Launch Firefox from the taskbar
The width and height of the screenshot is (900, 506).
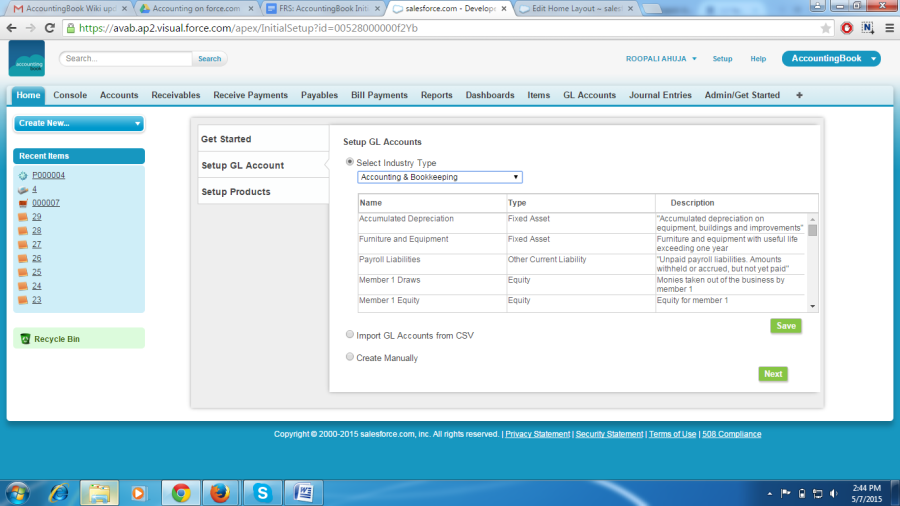(x=221, y=492)
